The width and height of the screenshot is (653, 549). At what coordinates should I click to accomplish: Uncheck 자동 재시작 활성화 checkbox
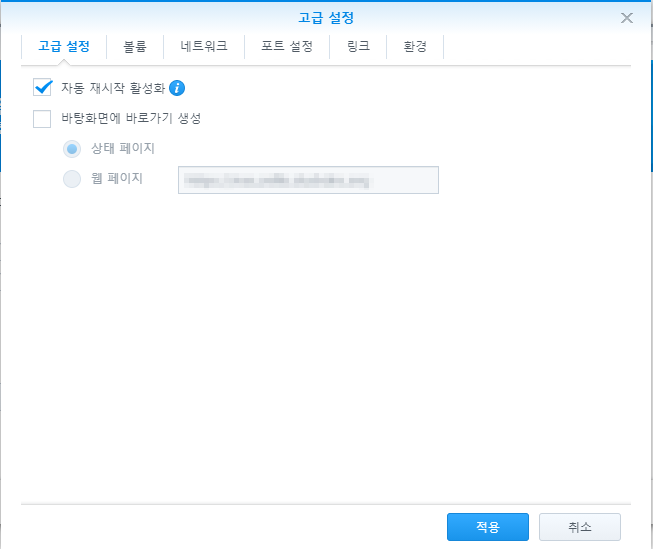(42, 87)
